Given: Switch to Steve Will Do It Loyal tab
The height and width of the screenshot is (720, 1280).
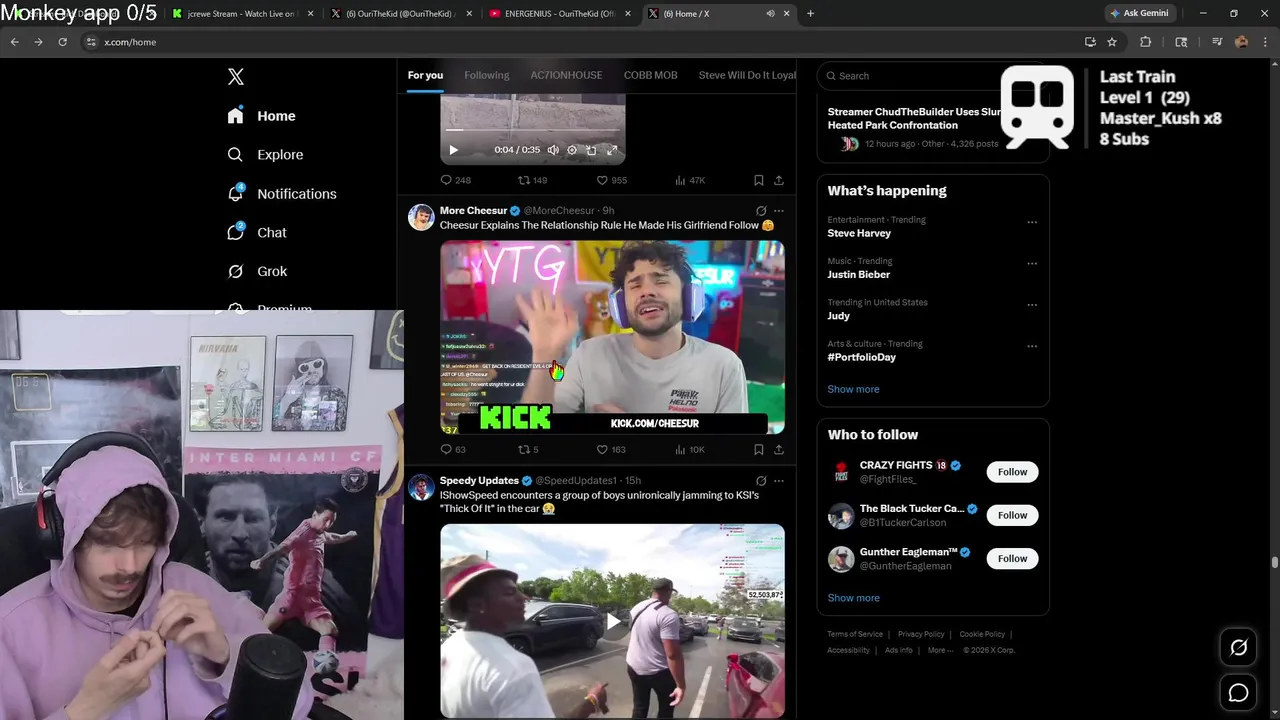Looking at the screenshot, I should coord(747,75).
